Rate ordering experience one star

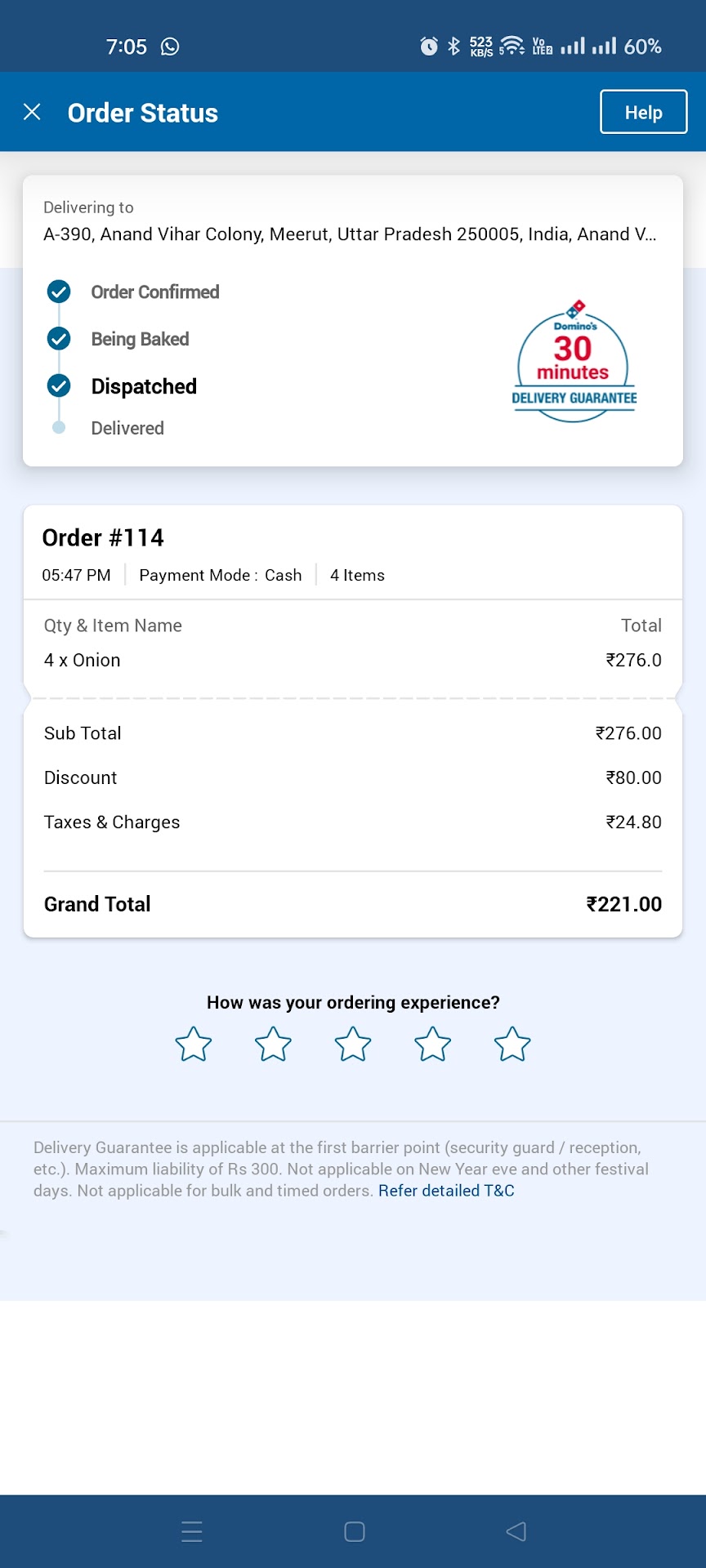194,1045
